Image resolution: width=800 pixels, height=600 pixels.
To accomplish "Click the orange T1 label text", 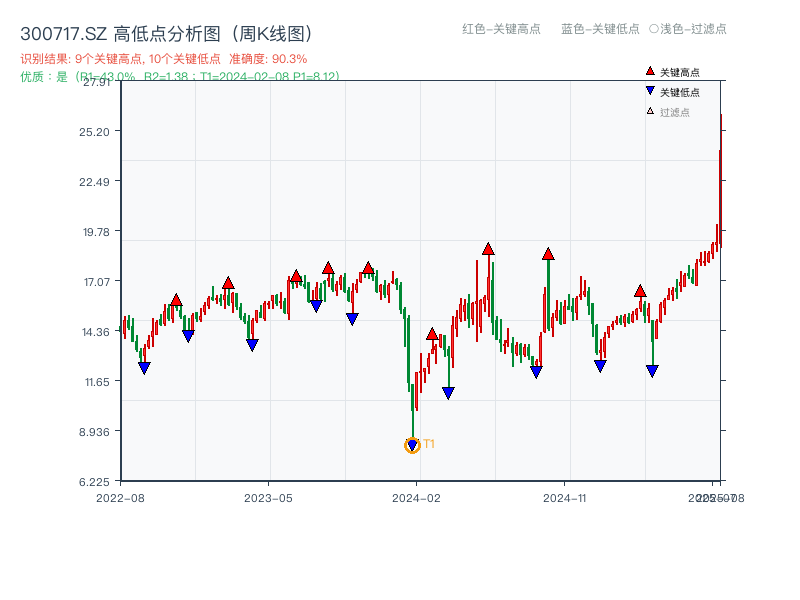I will (x=429, y=444).
